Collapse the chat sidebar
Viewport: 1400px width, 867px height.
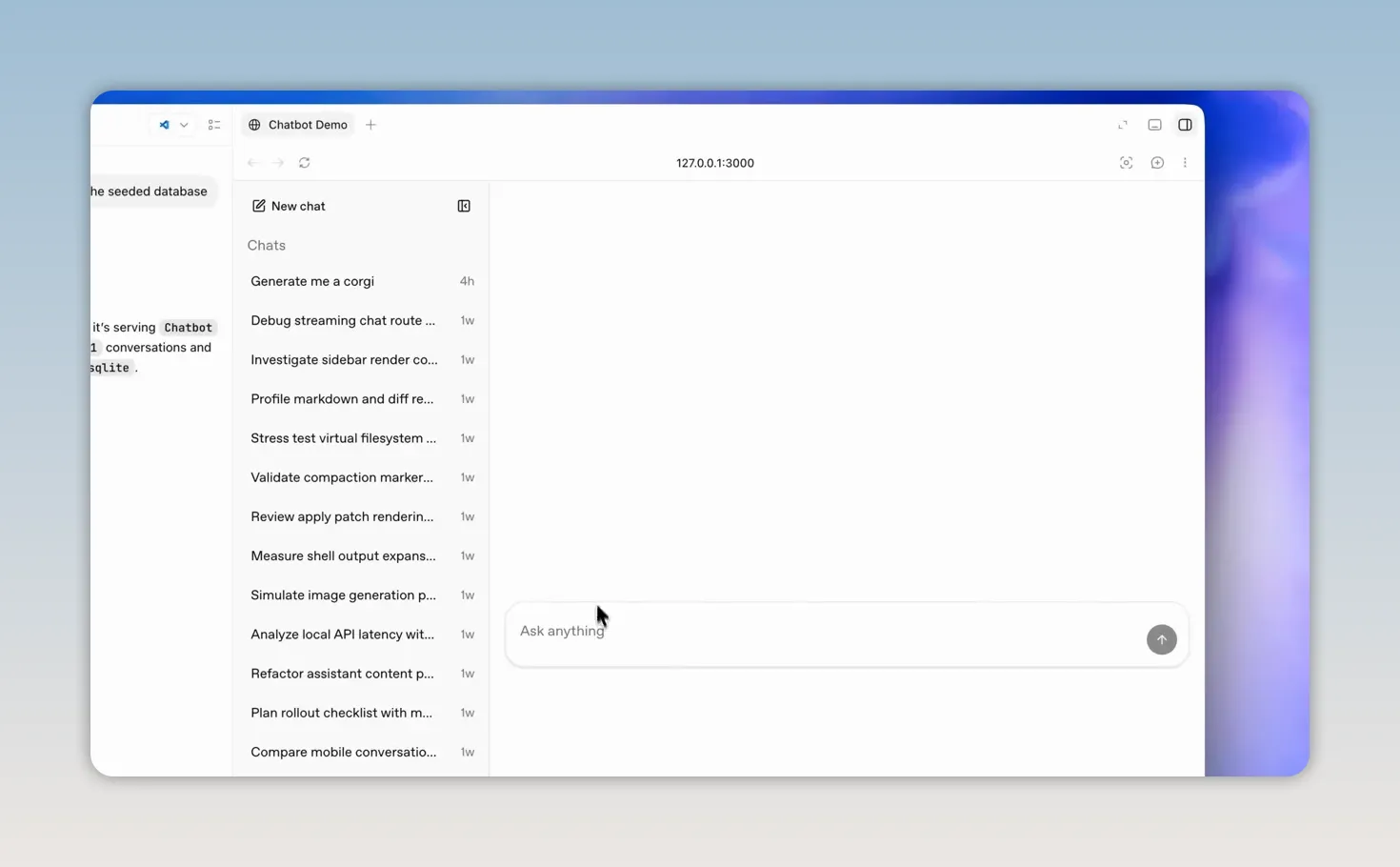464,206
